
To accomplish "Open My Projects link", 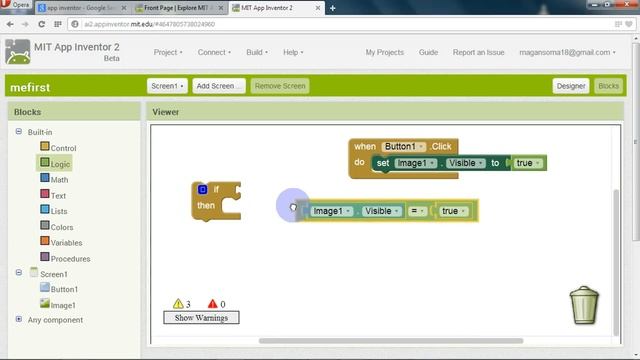I will tap(384, 52).
